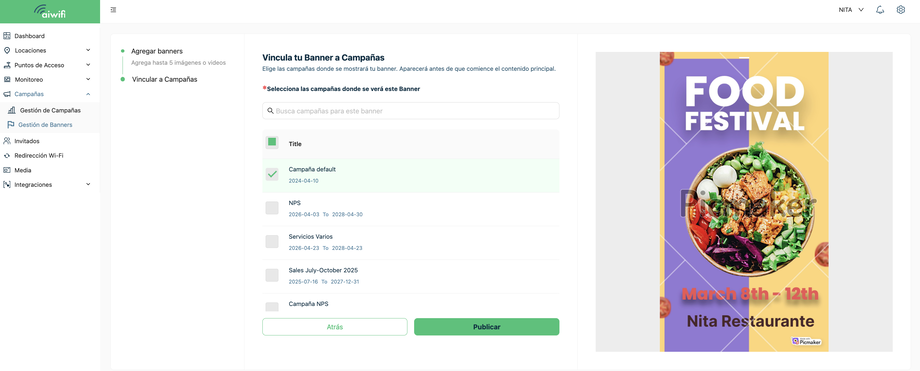
Task: Click the NPS dates 2026-04-03 To 2028-04-30
Action: point(326,214)
